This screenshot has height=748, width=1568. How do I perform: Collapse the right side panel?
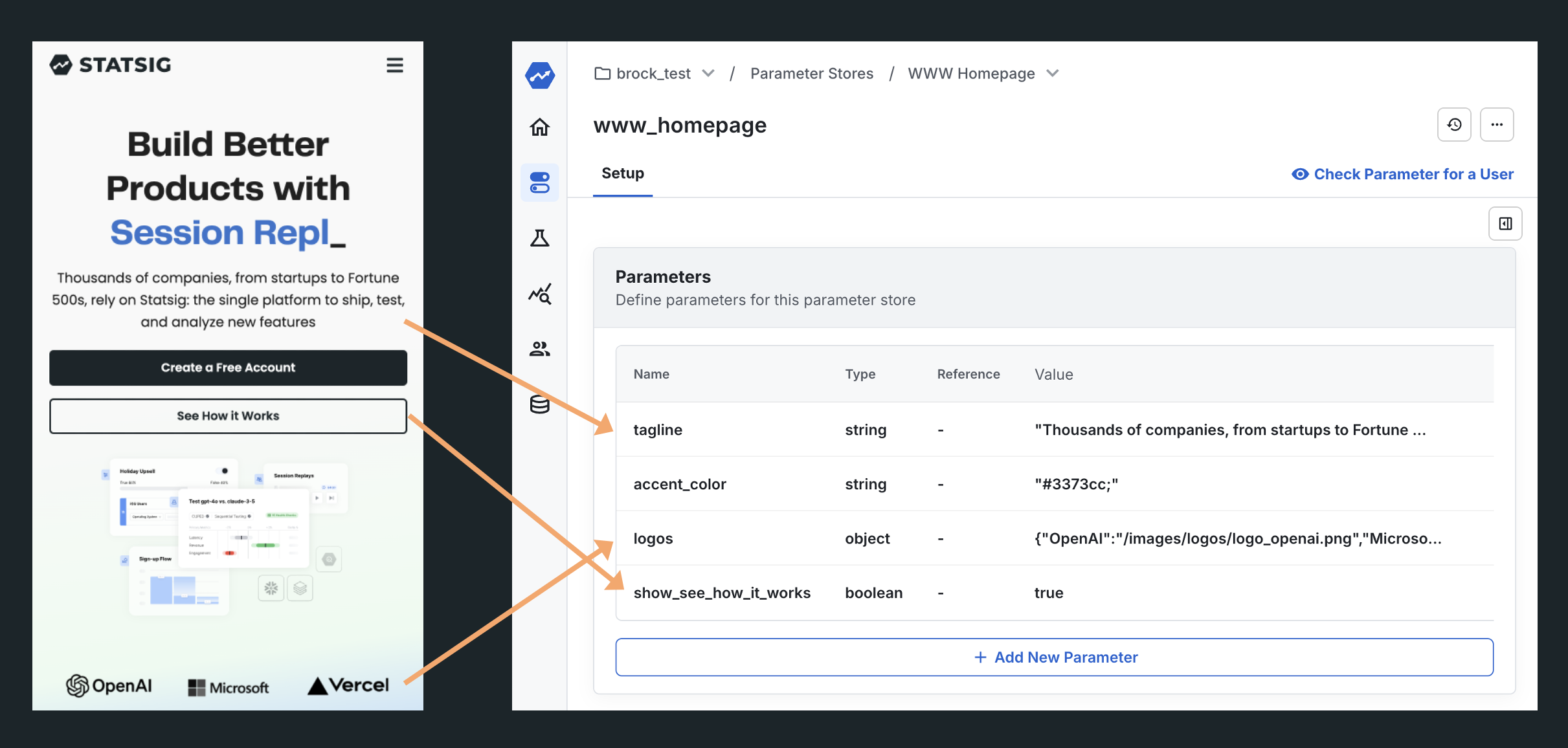coord(1505,223)
